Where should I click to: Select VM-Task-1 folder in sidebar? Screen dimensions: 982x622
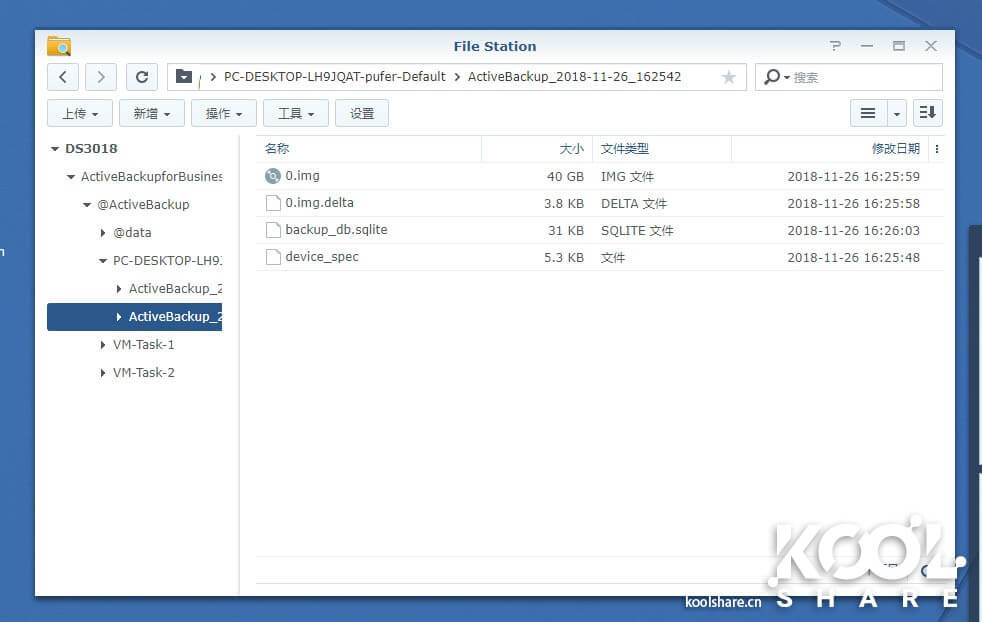tap(143, 345)
